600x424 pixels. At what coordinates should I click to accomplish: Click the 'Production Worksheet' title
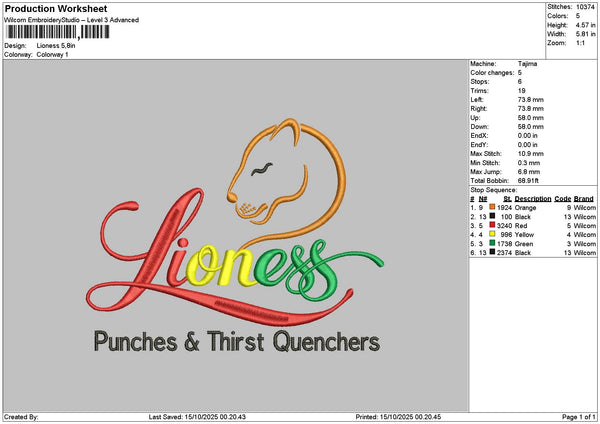pos(56,8)
